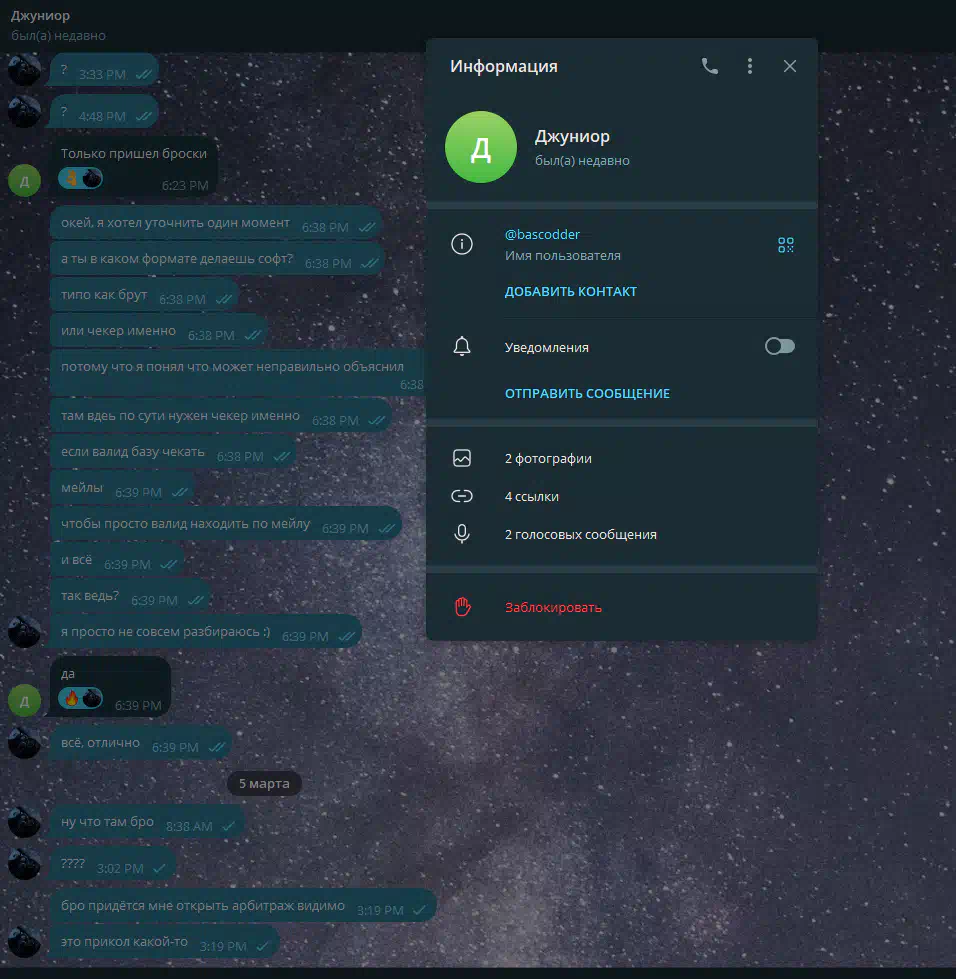Click the message 'если валид базу чекать'
Image resolution: width=956 pixels, height=979 pixels.
click(x=173, y=453)
